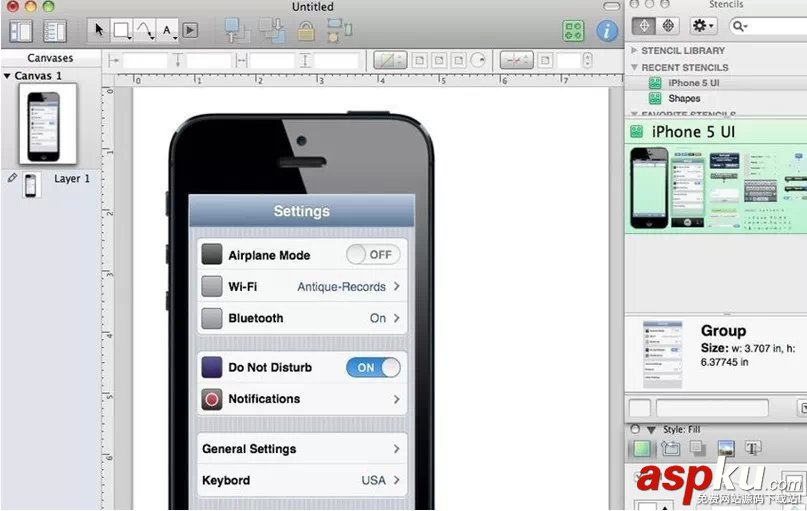This screenshot has width=807, height=511.
Task: Expand the STENCIL LIBRARY section
Action: pos(634,50)
